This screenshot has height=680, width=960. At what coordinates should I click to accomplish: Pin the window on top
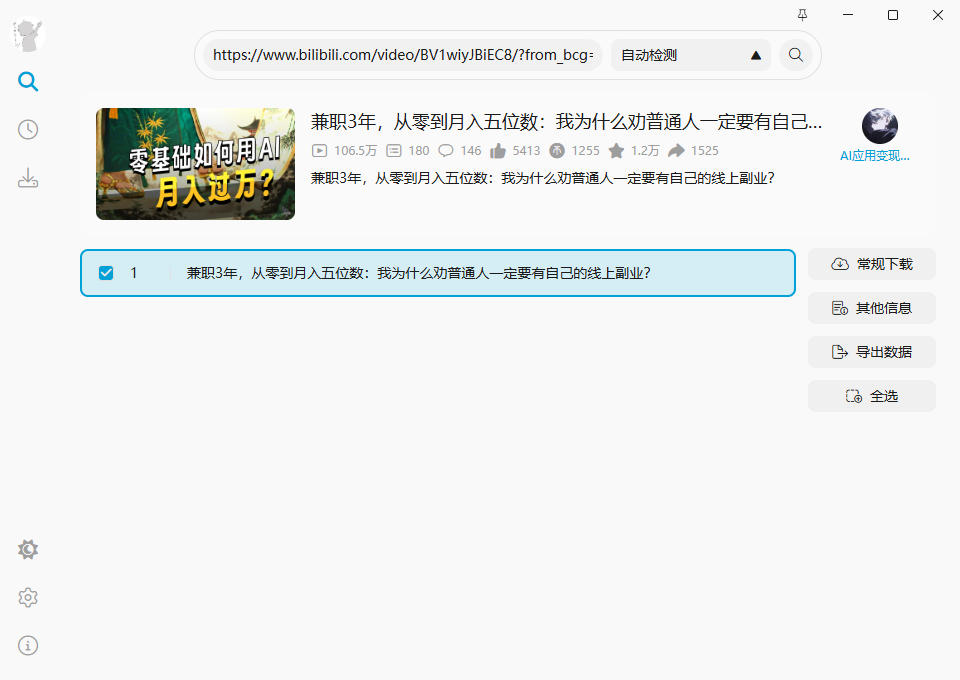point(802,15)
